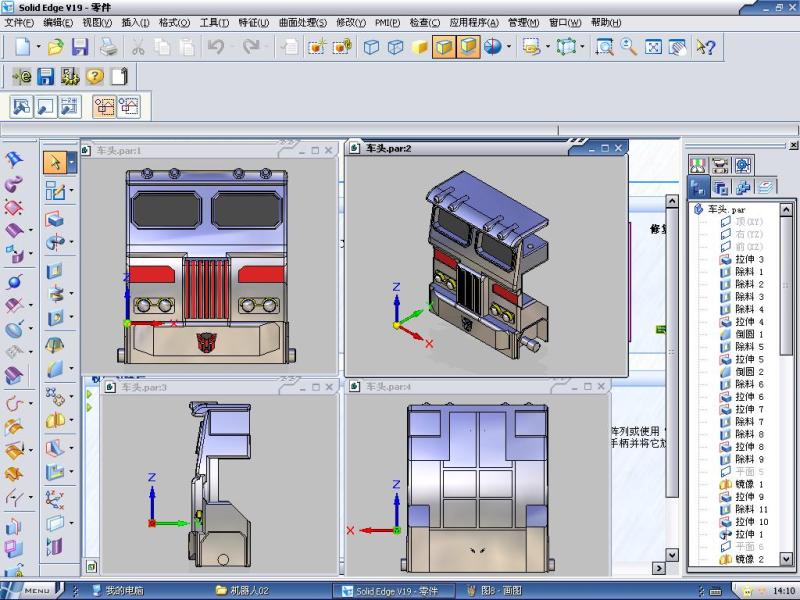The image size is (800, 600).
Task: Activate the 车头.par:4 window title bar
Action: (x=477, y=387)
